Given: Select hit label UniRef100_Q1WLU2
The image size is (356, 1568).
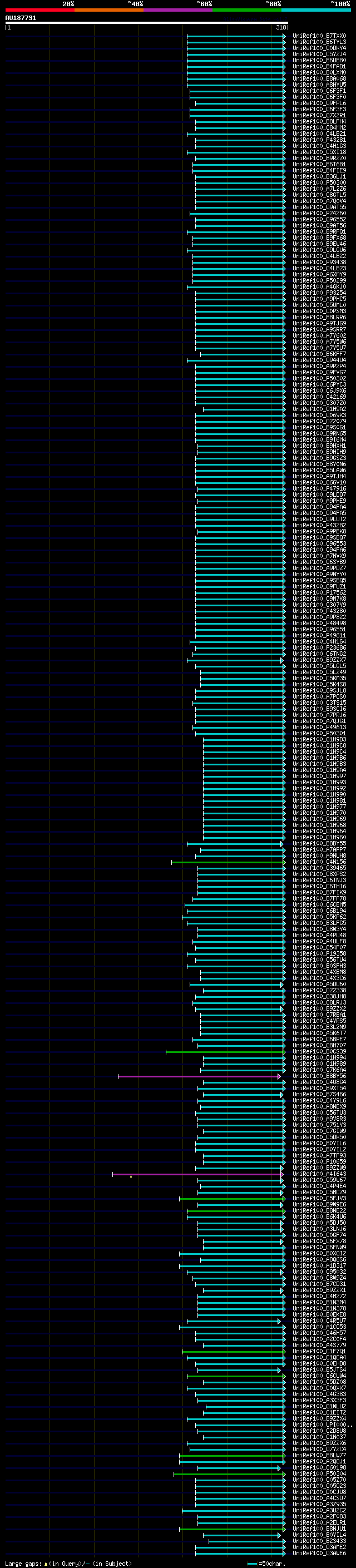Looking at the screenshot, I should [x=319, y=1407].
